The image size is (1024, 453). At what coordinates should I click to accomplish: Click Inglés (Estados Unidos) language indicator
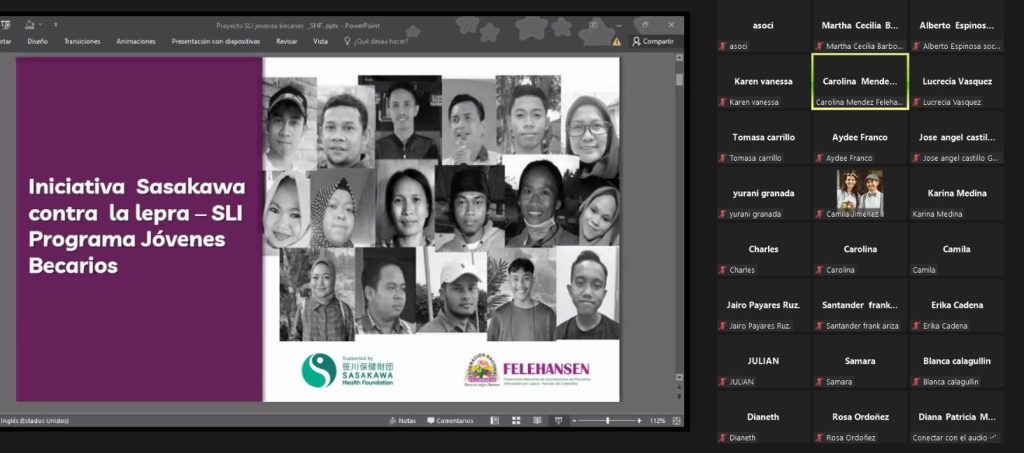click(35, 421)
